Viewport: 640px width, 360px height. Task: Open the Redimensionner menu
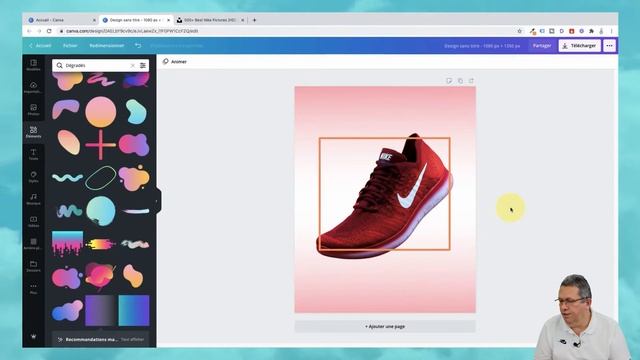tap(107, 46)
